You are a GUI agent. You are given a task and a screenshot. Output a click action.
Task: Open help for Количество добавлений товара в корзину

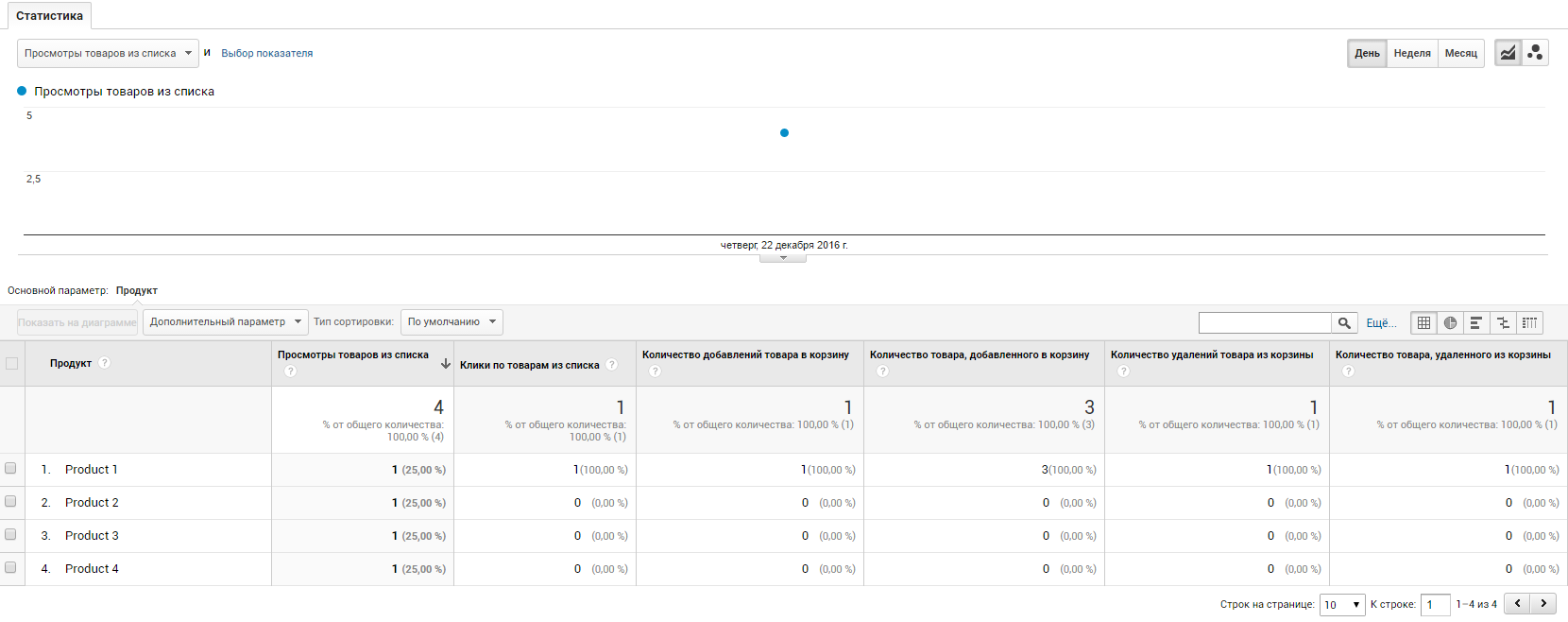[656, 371]
